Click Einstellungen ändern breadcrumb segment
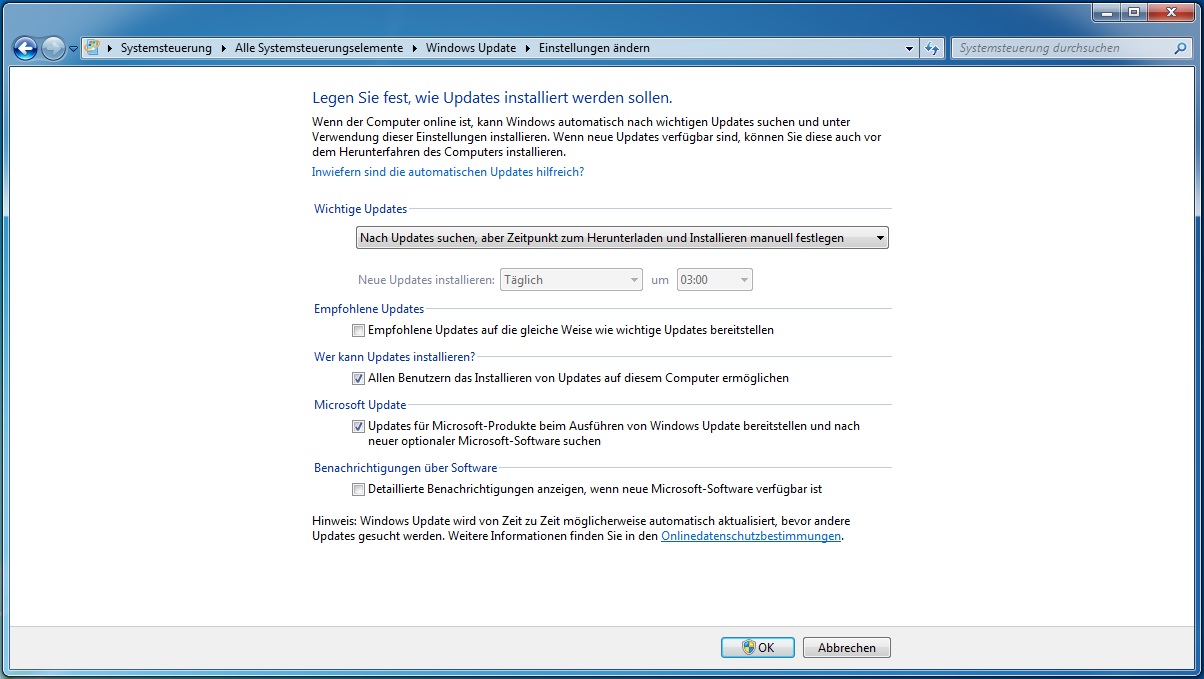The height and width of the screenshot is (679, 1204). (x=594, y=48)
